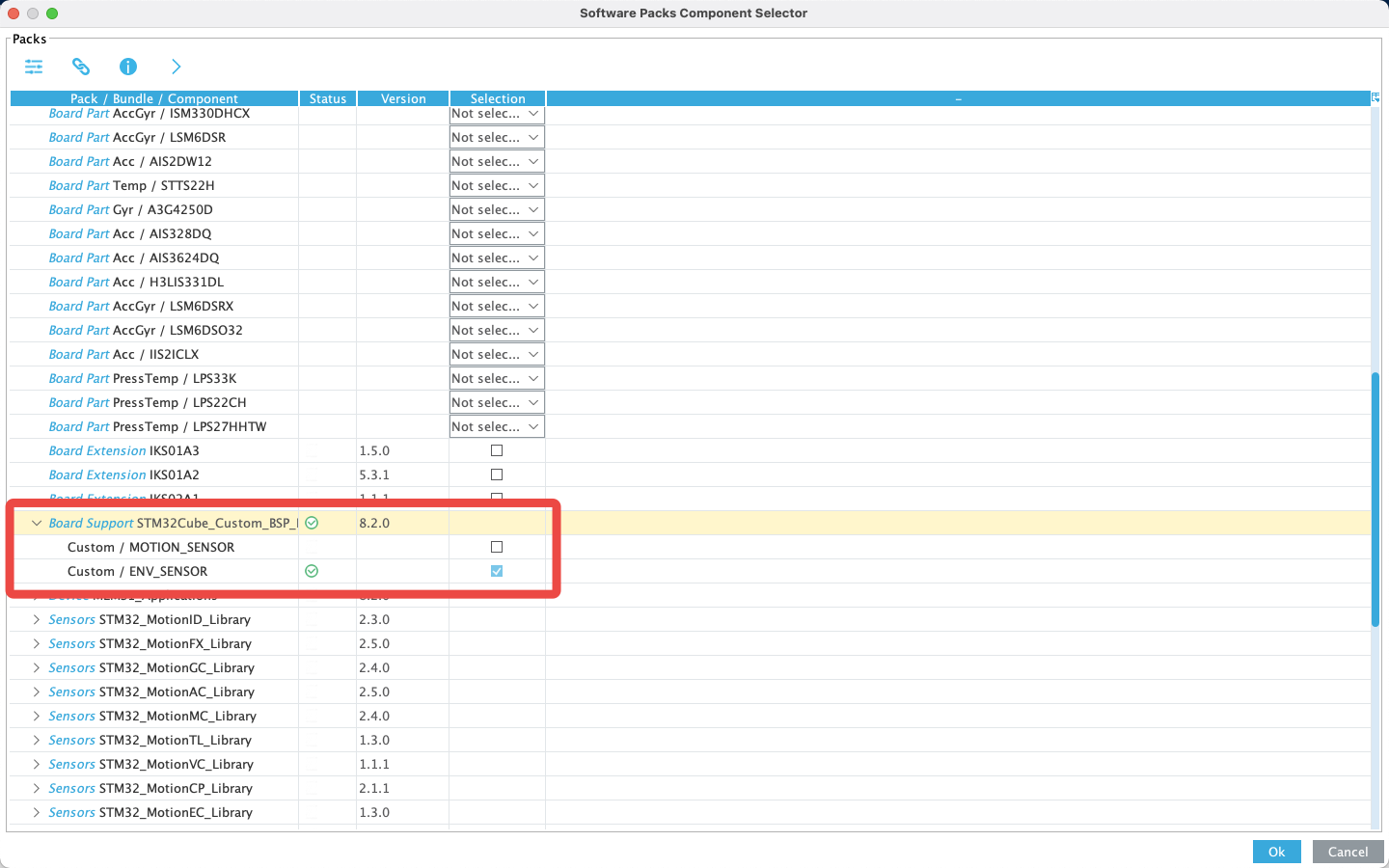Click version 2.3.0 of MotionID Library
Image resolution: width=1389 pixels, height=868 pixels.
(x=374, y=619)
